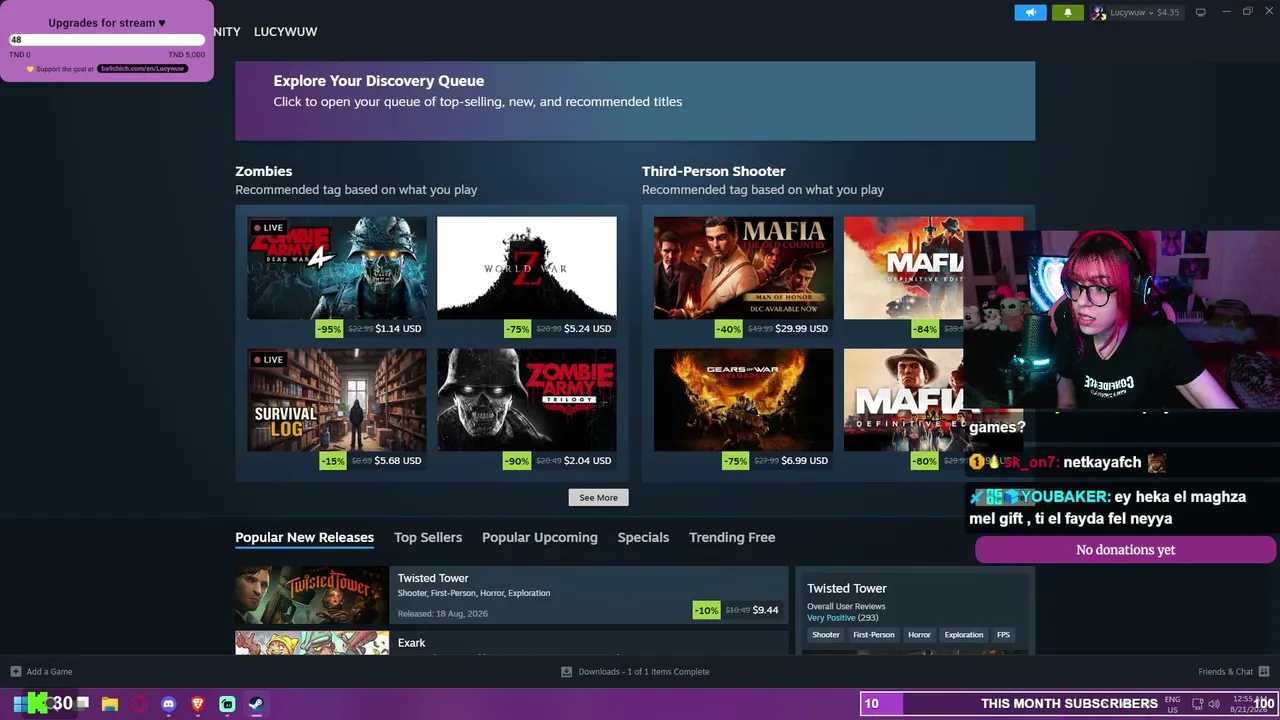Click the Steam taskbar icon
Viewport: 1280px width, 720px height.
click(x=256, y=704)
